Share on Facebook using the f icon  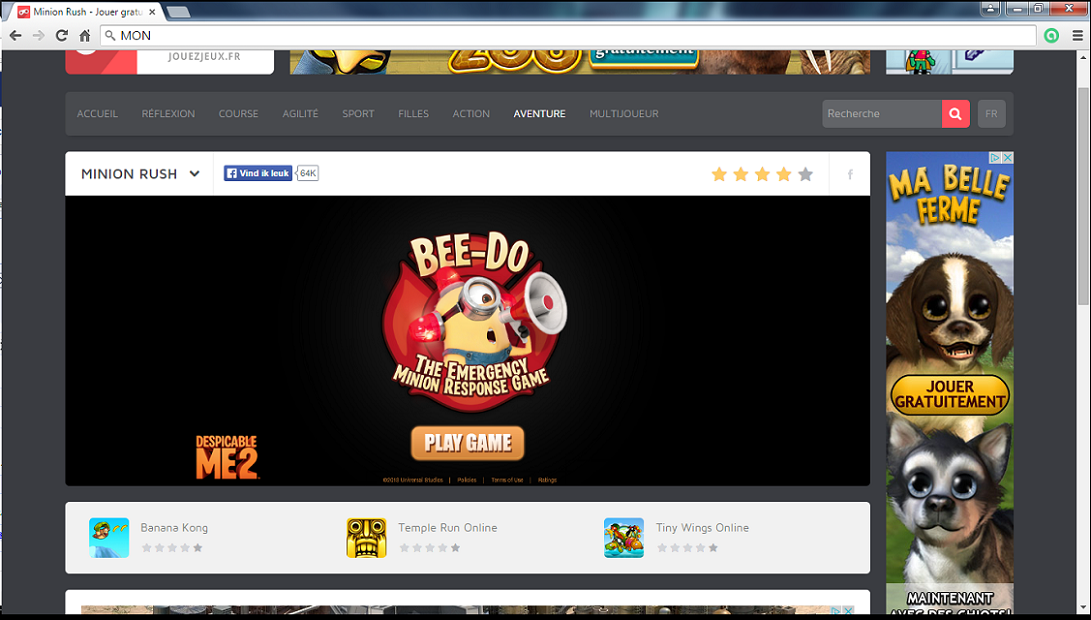point(849,173)
